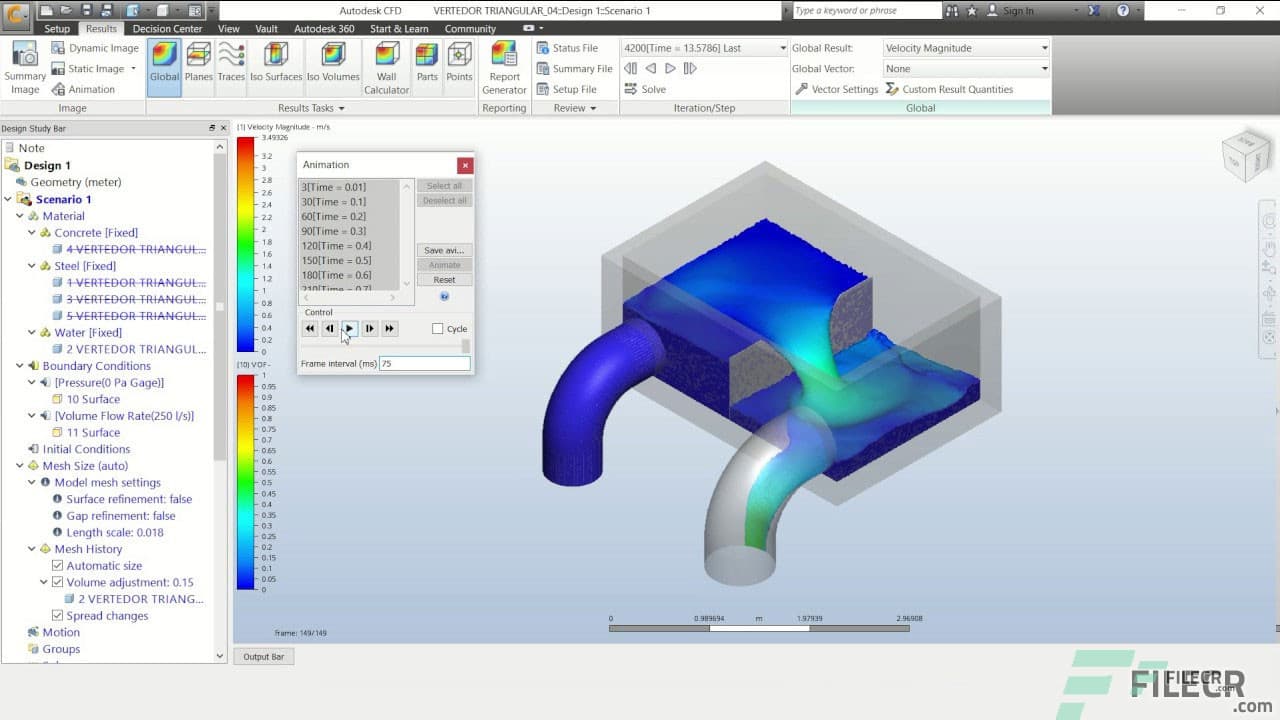
Task: Click the play animation control
Action: coord(349,328)
